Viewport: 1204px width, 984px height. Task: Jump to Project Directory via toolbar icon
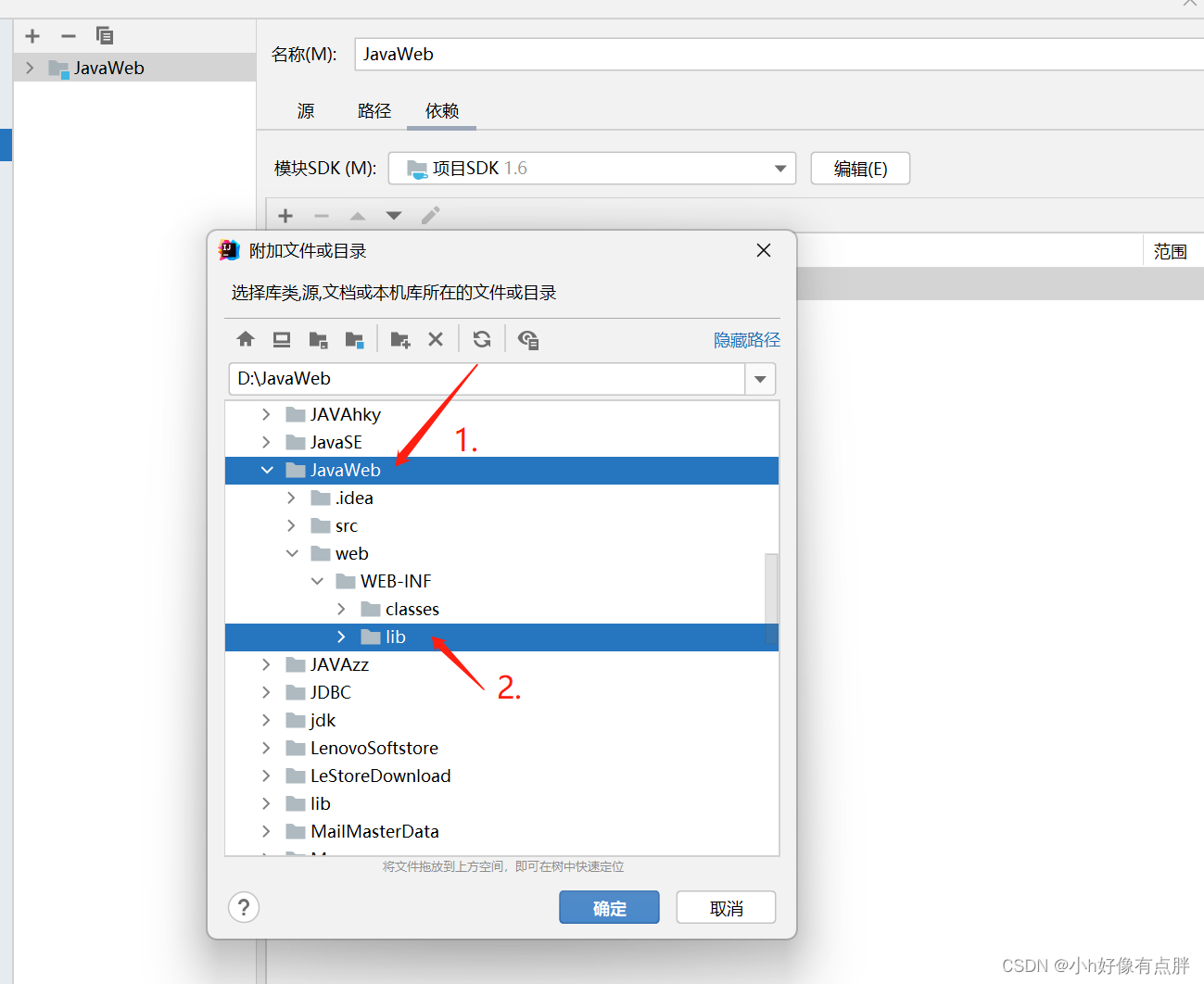319,339
